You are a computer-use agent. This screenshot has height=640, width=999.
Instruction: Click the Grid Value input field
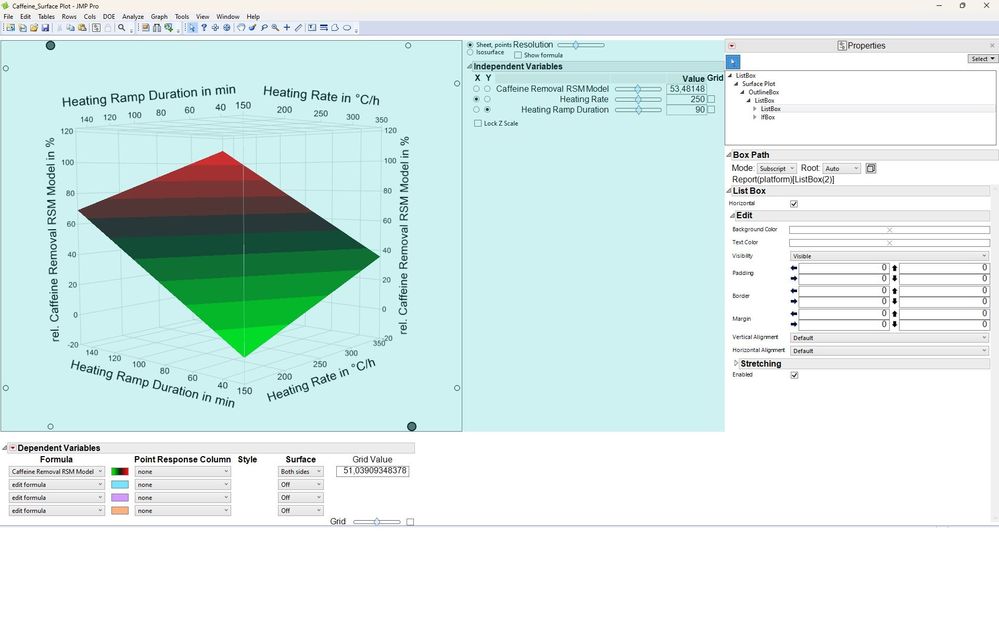[x=372, y=471]
